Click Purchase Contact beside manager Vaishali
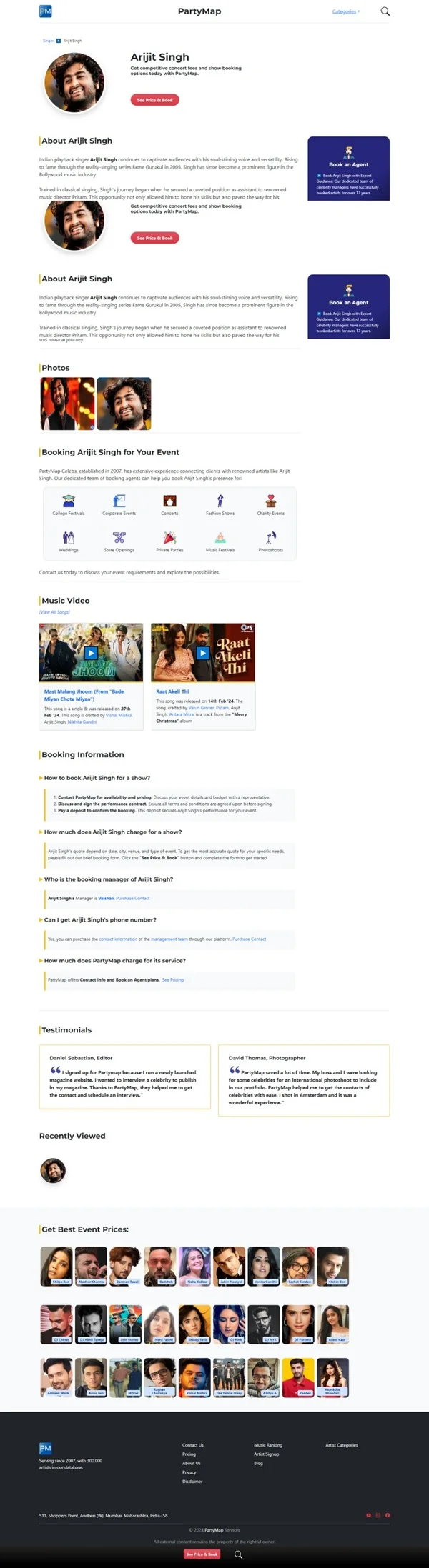Image resolution: width=429 pixels, height=1568 pixels. pyautogui.click(x=133, y=899)
